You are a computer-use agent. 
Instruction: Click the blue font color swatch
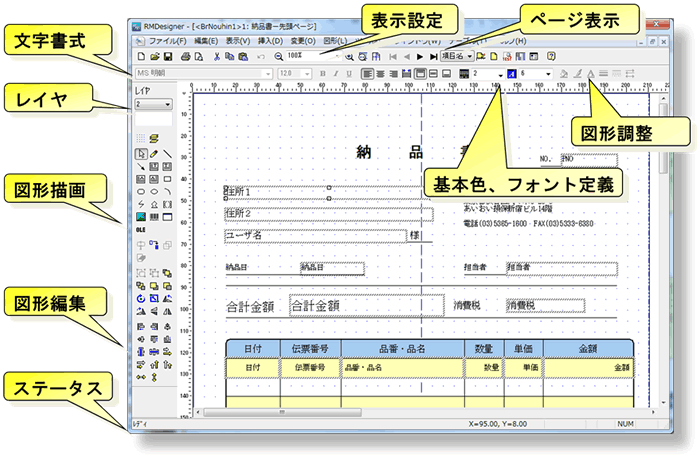click(511, 73)
